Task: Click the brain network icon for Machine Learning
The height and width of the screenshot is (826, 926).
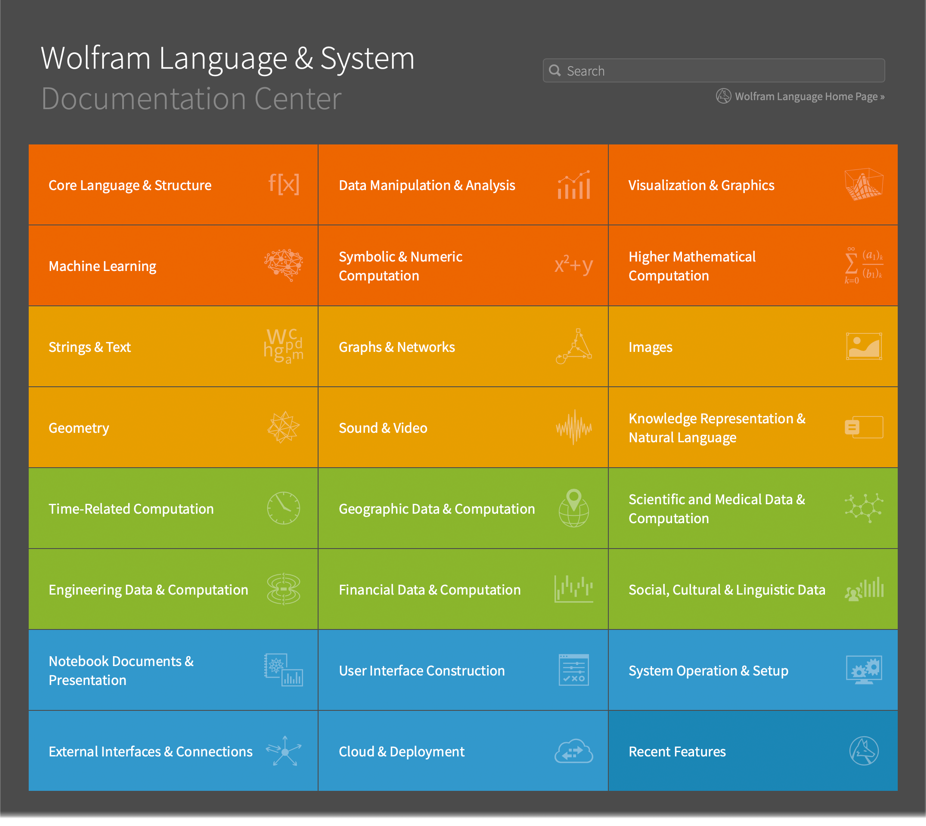Action: (283, 265)
